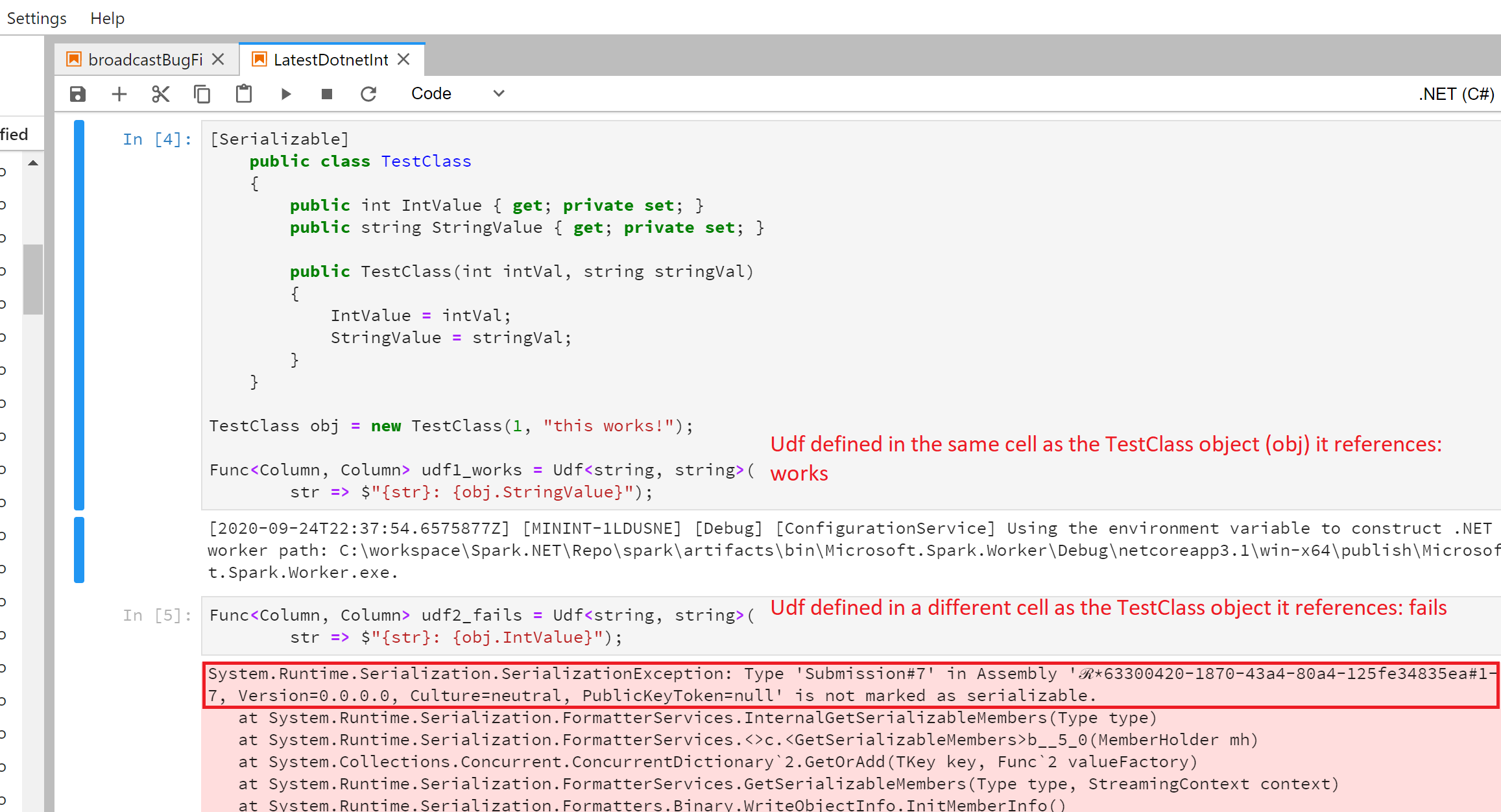The height and width of the screenshot is (812, 1501).
Task: Close the LatestDotnetInt tab
Action: pos(403,59)
